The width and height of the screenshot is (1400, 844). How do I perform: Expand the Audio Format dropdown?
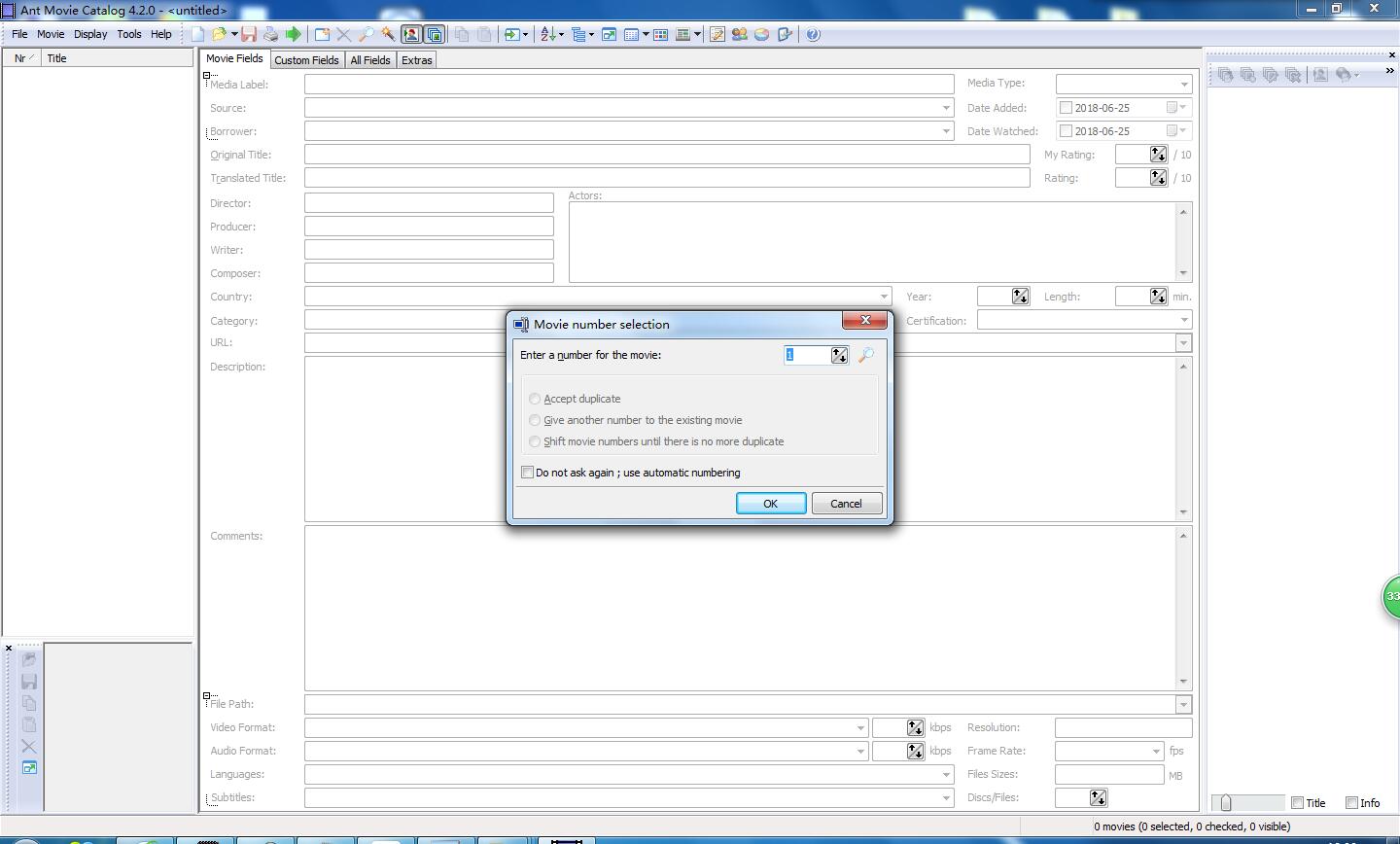860,751
